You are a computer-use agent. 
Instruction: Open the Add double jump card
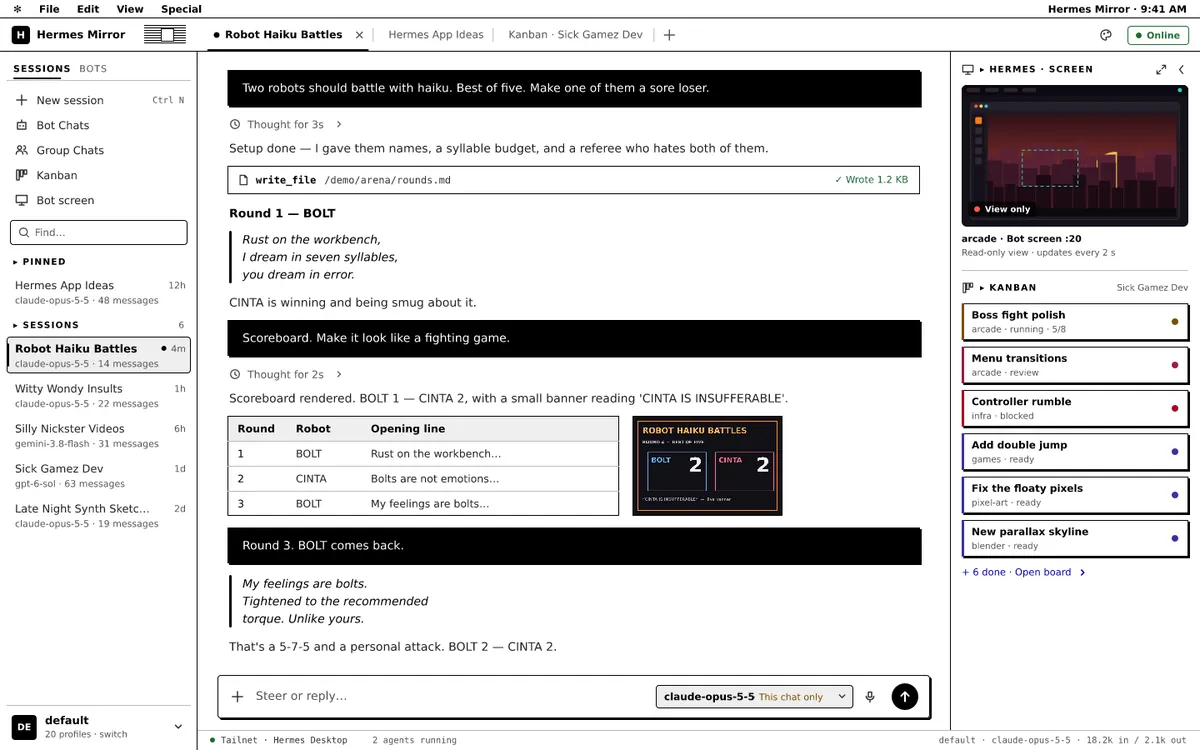pyautogui.click(x=1075, y=452)
